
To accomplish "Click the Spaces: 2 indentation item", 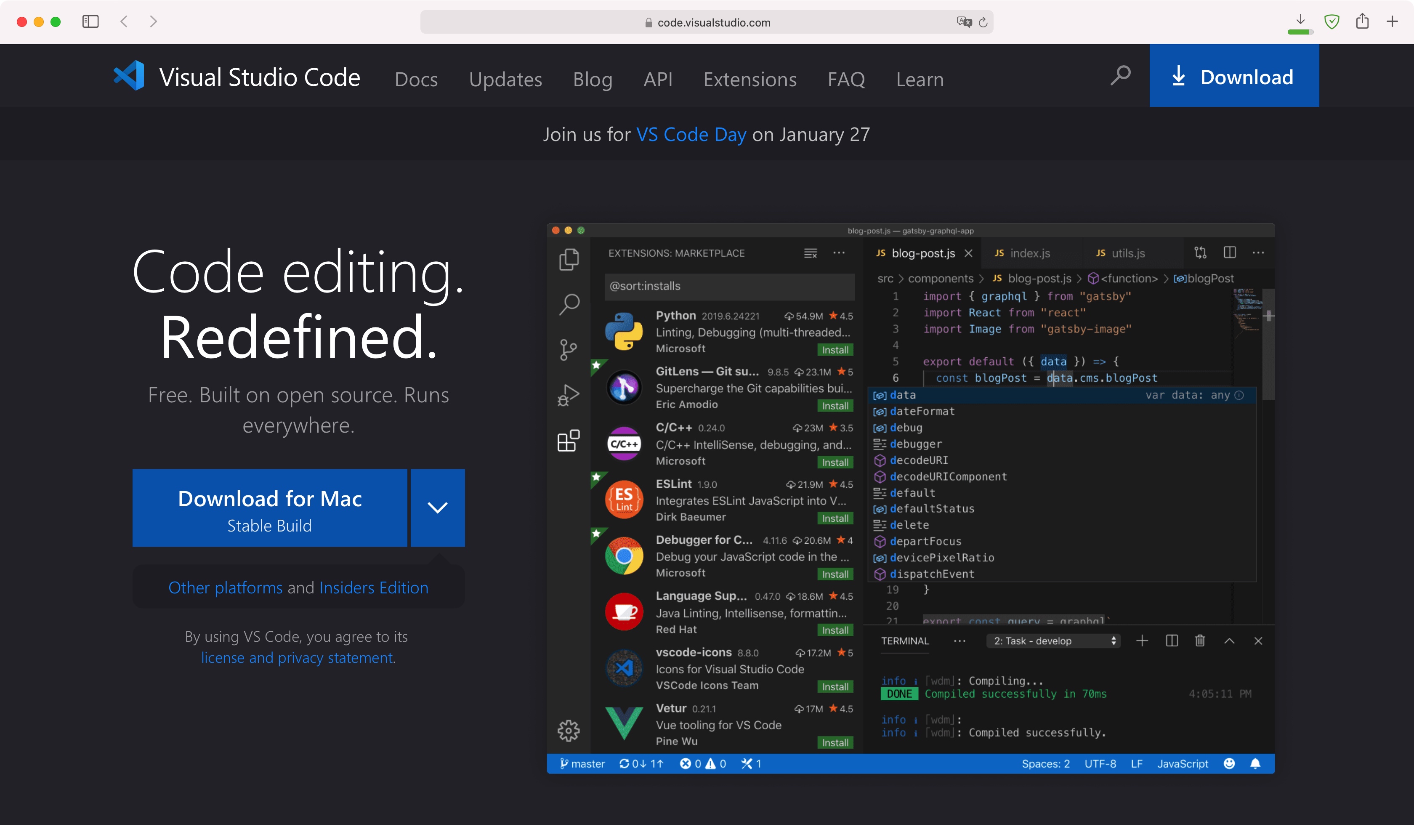I will (x=1045, y=763).
